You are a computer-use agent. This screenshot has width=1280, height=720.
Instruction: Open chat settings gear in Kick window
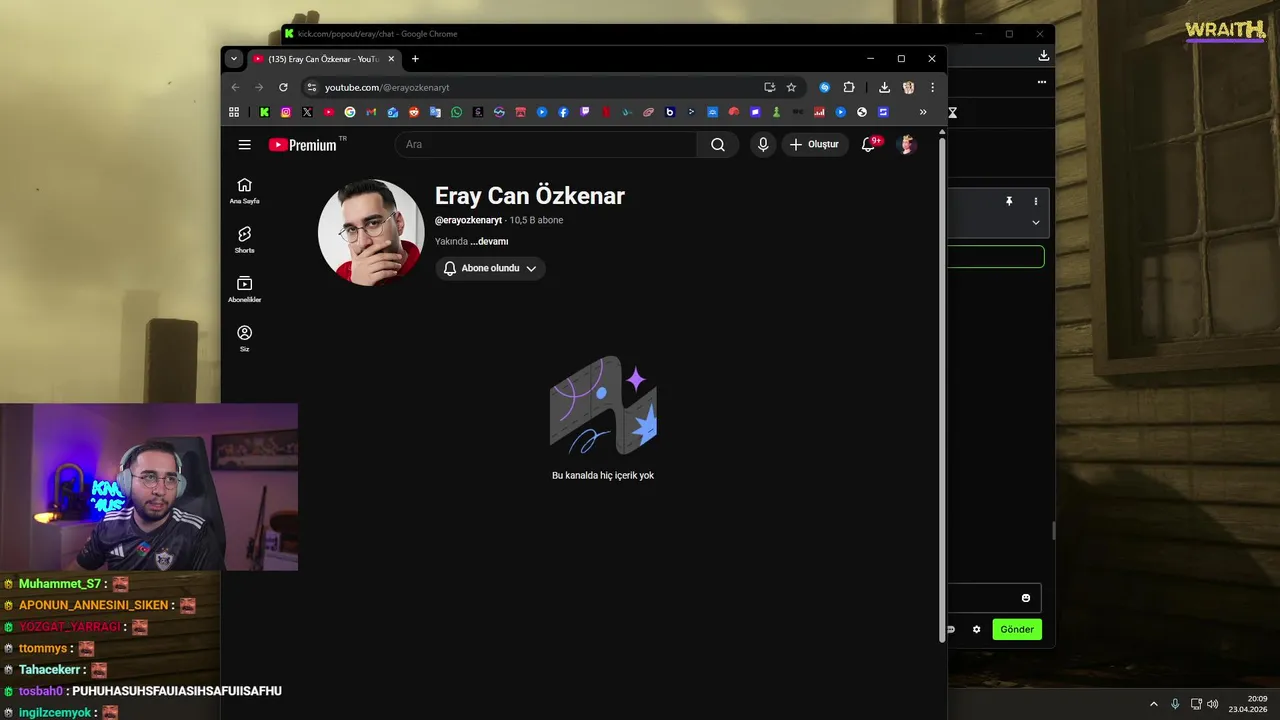(x=977, y=629)
